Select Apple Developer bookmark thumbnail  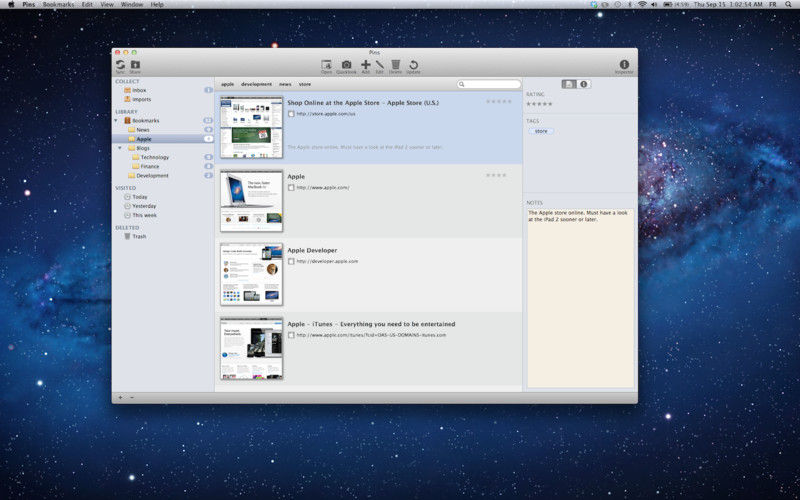click(251, 274)
